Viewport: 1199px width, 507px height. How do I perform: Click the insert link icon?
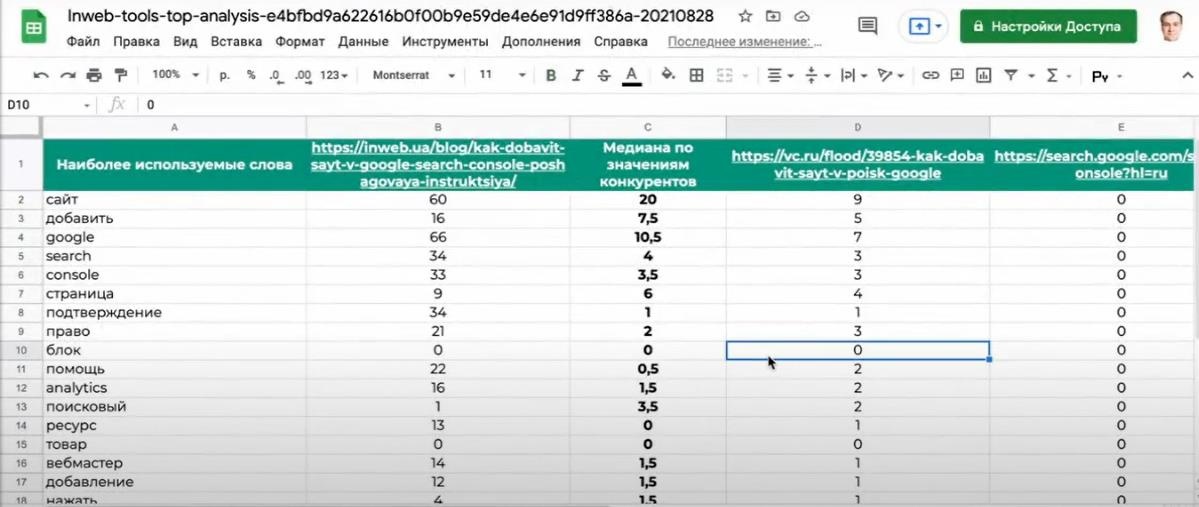[x=930, y=76]
